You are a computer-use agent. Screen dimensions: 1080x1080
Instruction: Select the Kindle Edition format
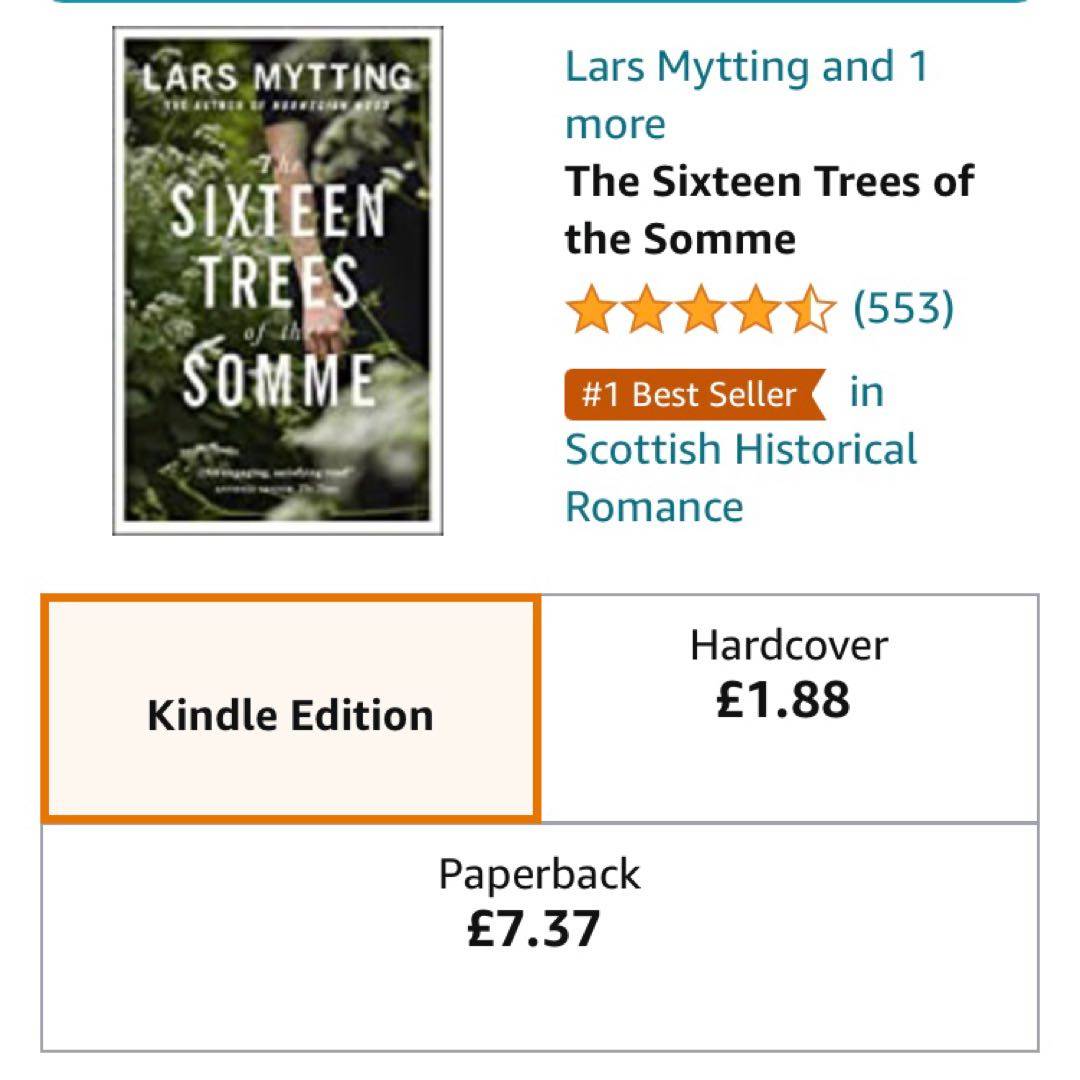(x=291, y=709)
